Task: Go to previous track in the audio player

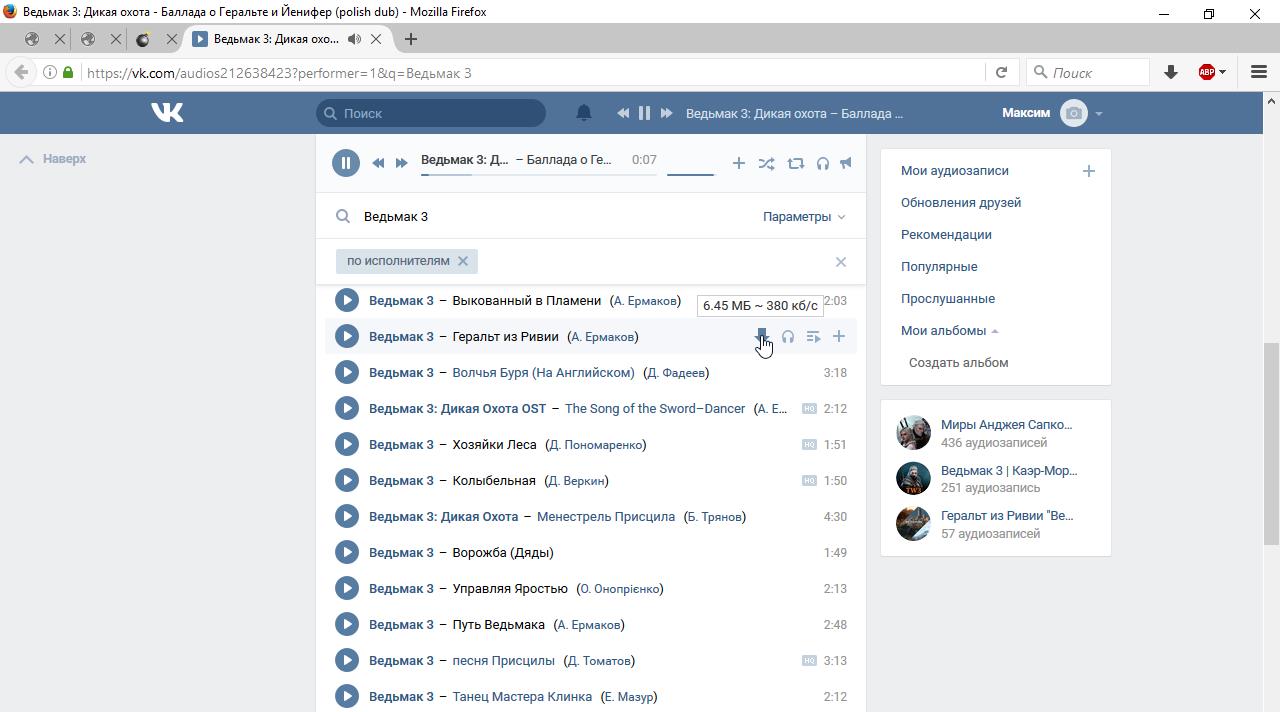Action: tap(378, 163)
